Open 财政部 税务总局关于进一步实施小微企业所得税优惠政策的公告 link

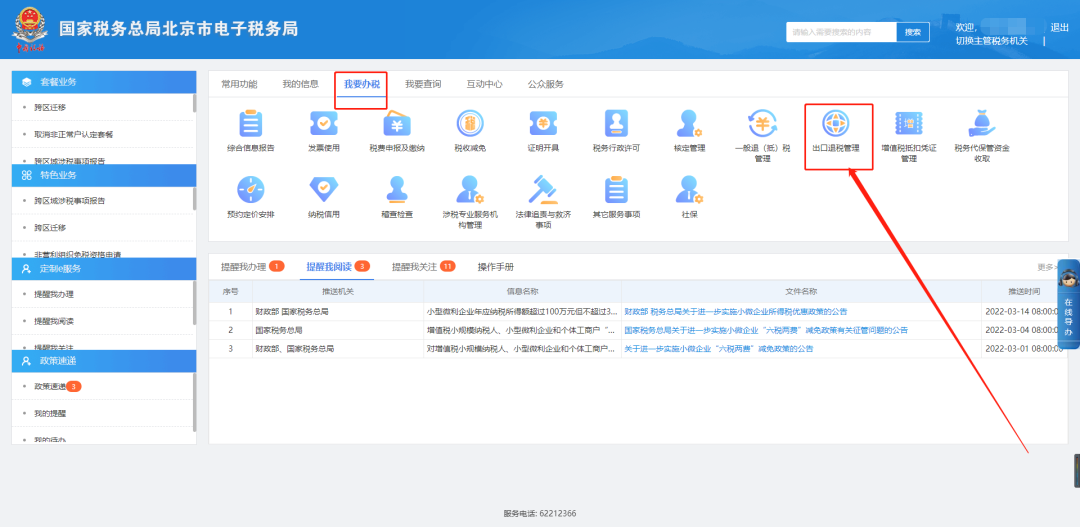(x=736, y=312)
